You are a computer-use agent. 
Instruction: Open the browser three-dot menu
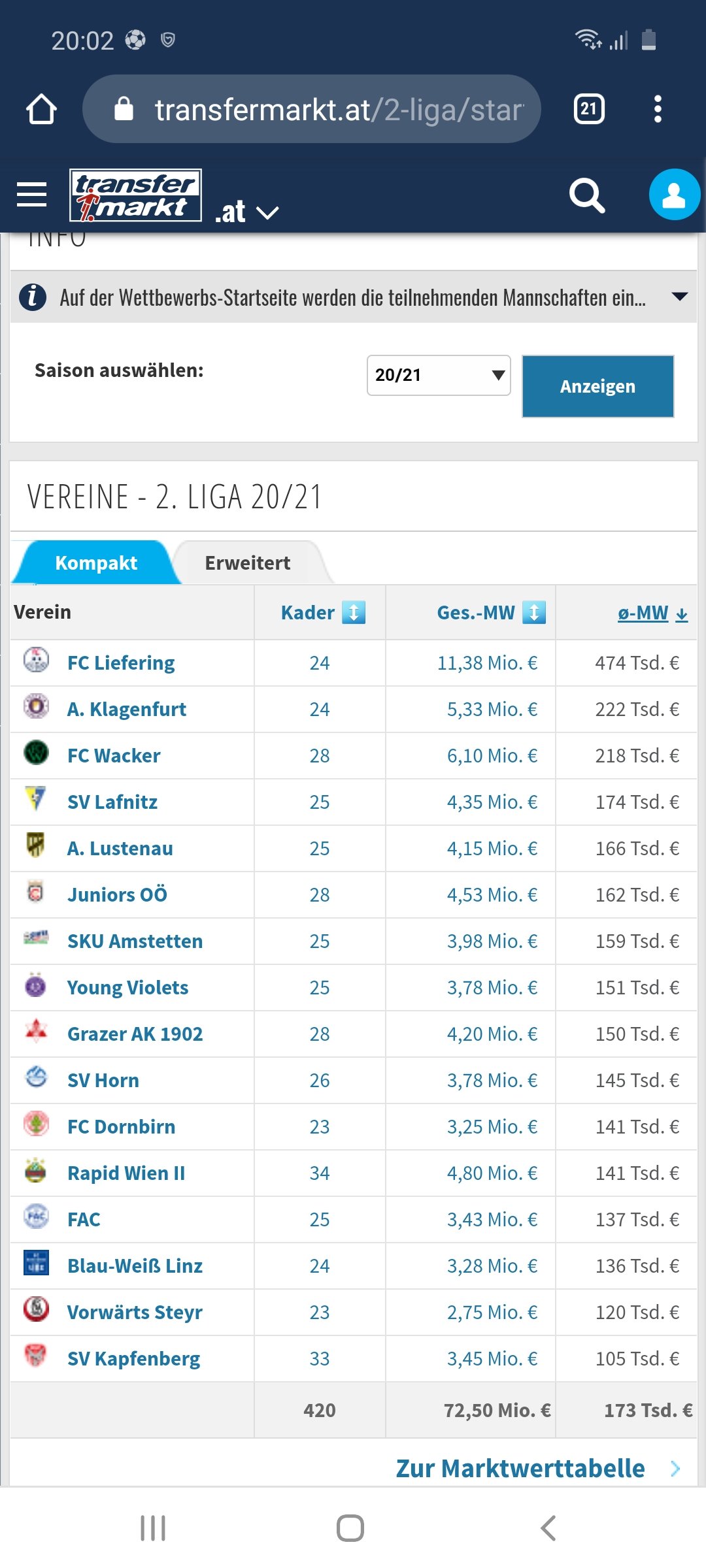tap(658, 109)
